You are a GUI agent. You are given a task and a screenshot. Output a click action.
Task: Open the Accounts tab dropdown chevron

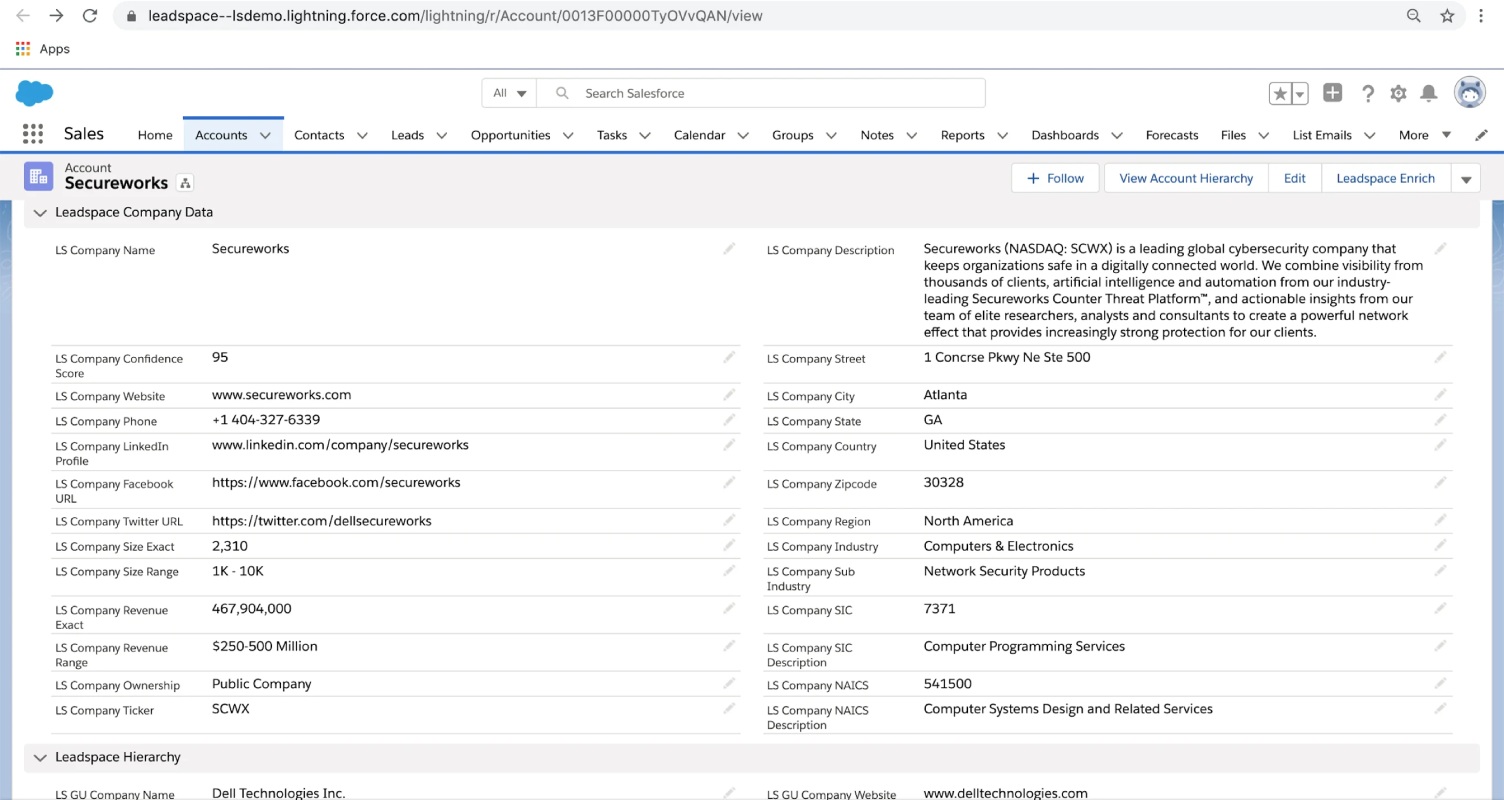pyautogui.click(x=265, y=135)
